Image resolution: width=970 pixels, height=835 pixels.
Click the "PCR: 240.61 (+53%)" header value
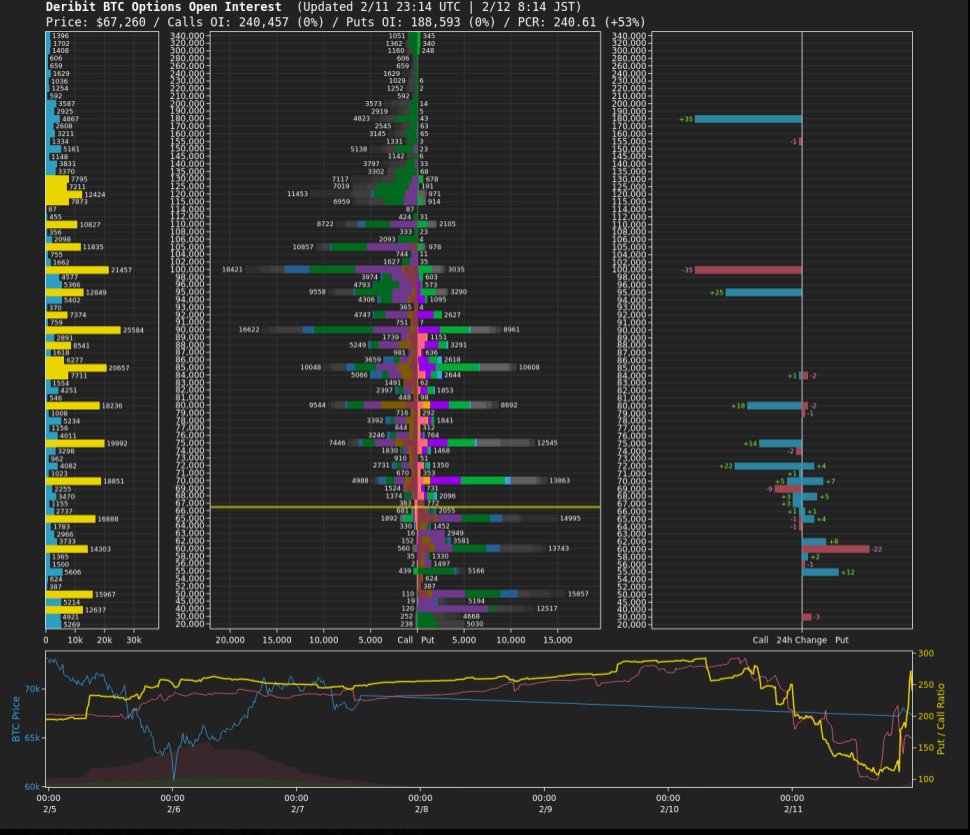(x=581, y=22)
